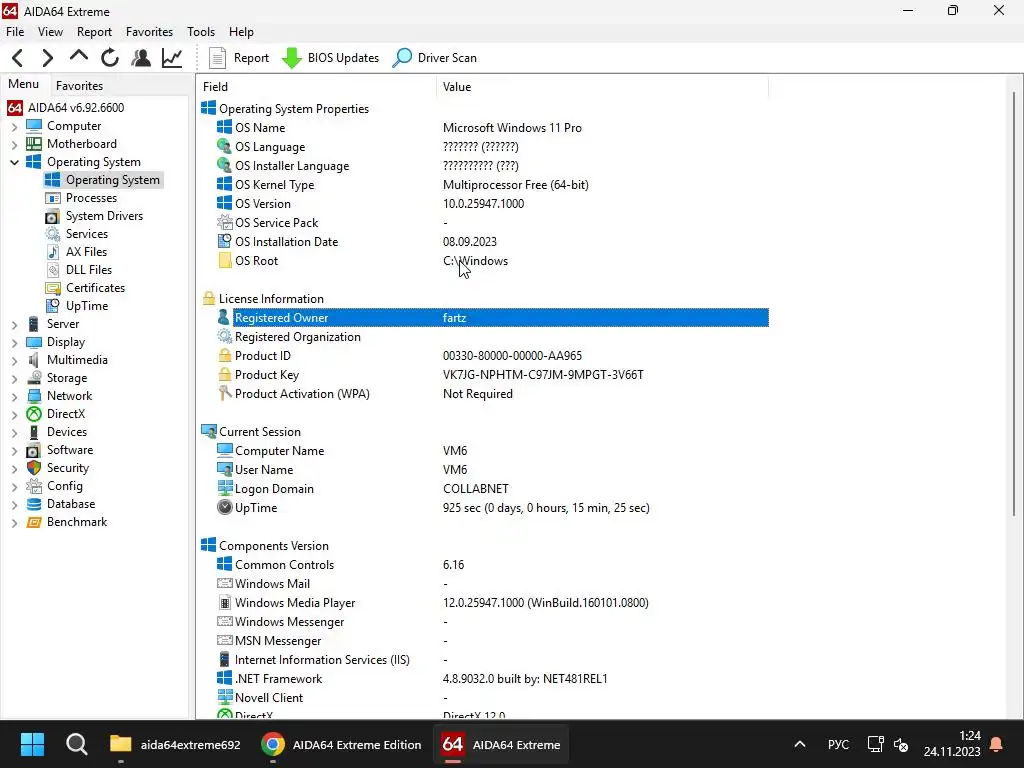Click the Database icon in tree

tap(34, 504)
